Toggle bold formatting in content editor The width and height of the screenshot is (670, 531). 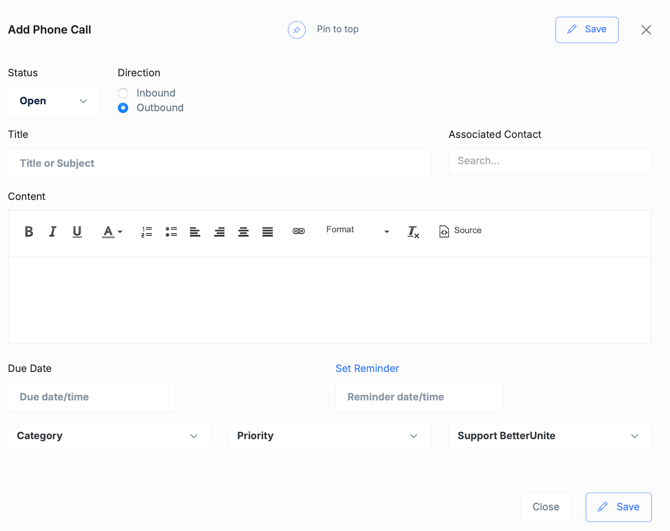[x=29, y=231]
